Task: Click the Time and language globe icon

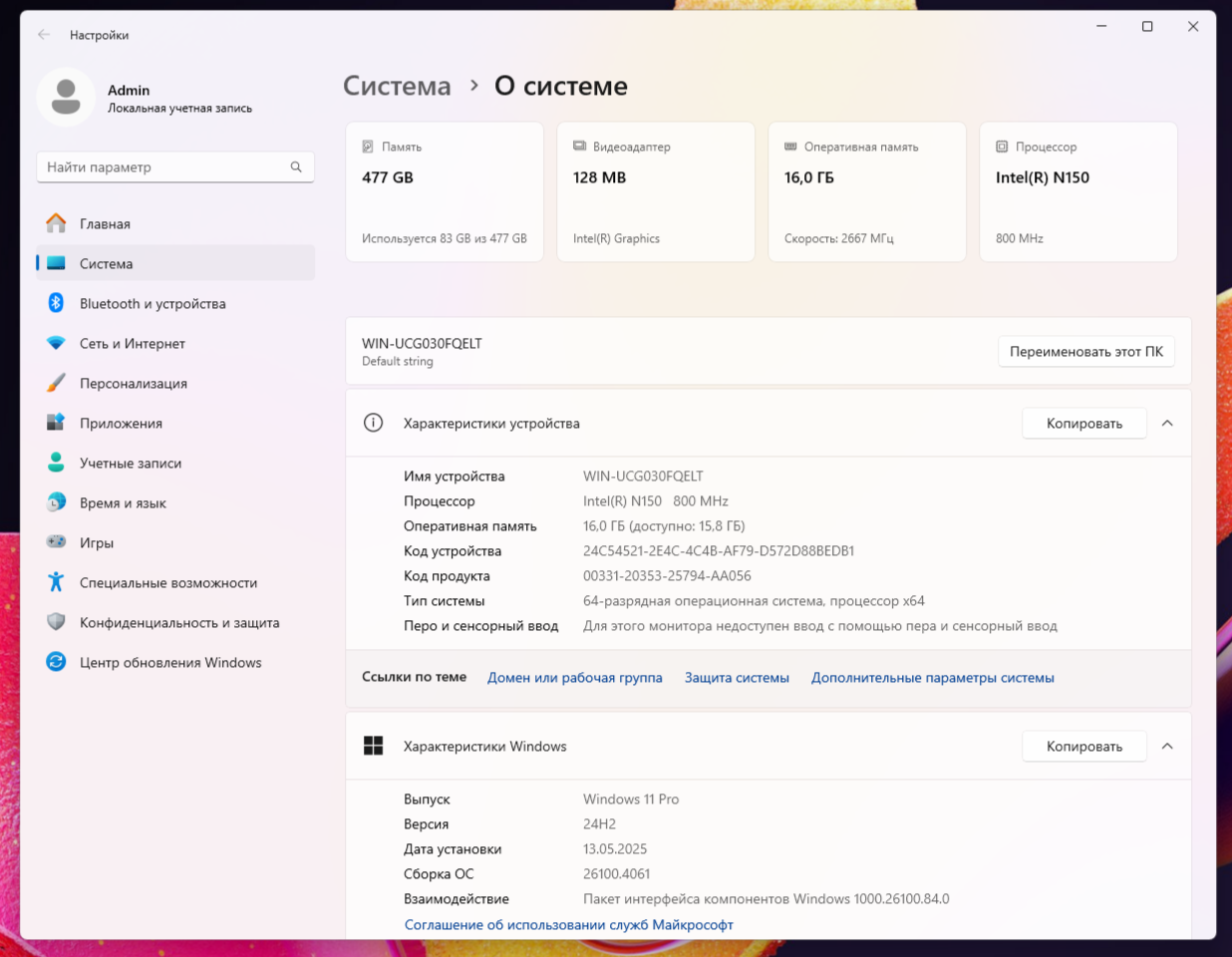Action: 56,502
